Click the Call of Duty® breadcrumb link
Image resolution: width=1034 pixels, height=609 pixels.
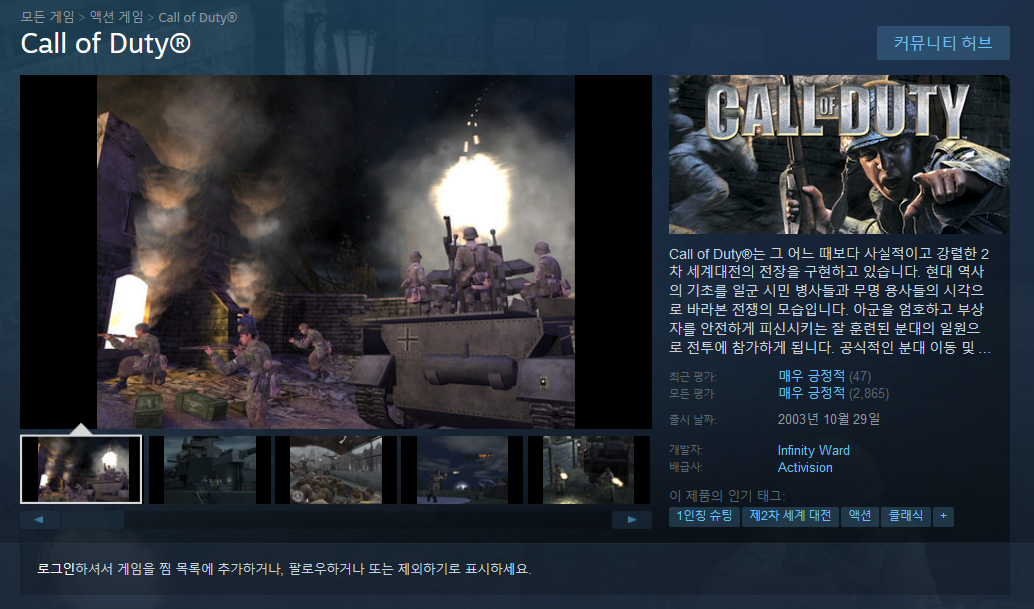(x=197, y=17)
